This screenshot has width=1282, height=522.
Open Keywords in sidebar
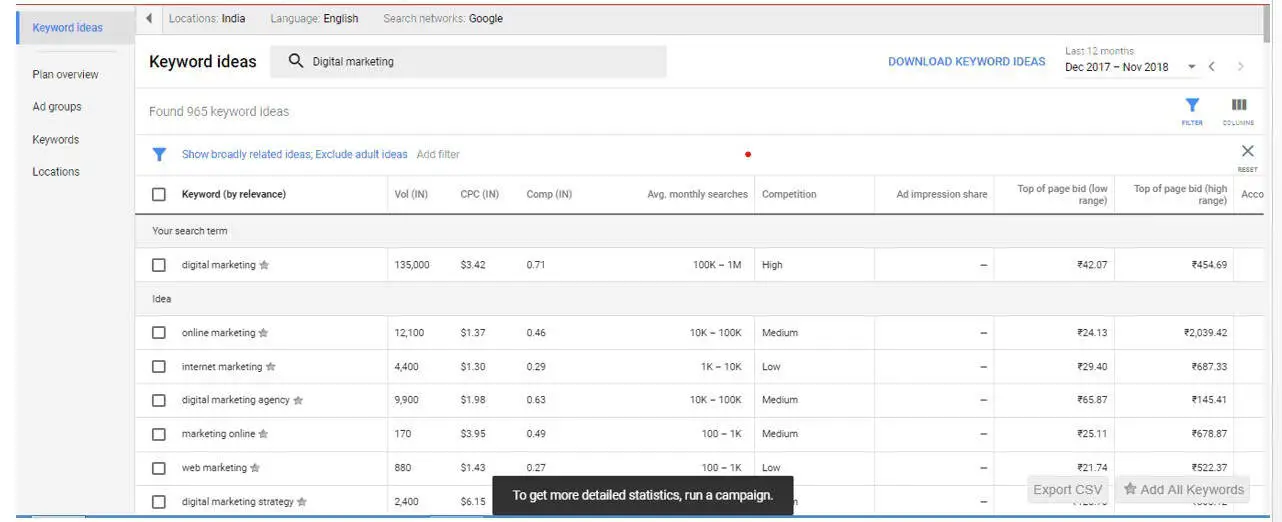click(55, 140)
